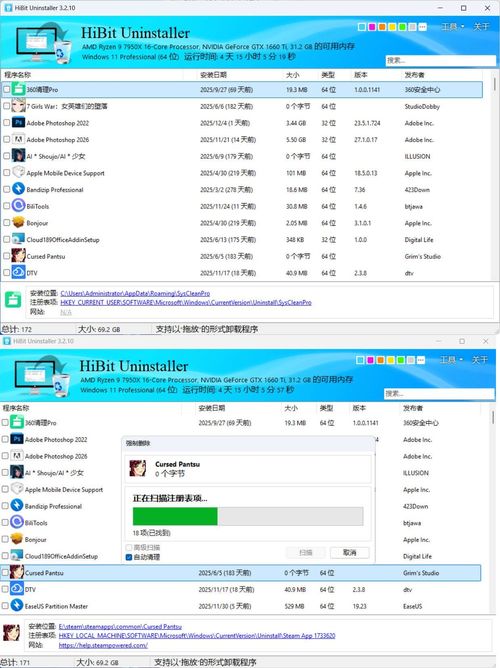Click 取消 button in force-remove dialog

pyautogui.click(x=349, y=553)
